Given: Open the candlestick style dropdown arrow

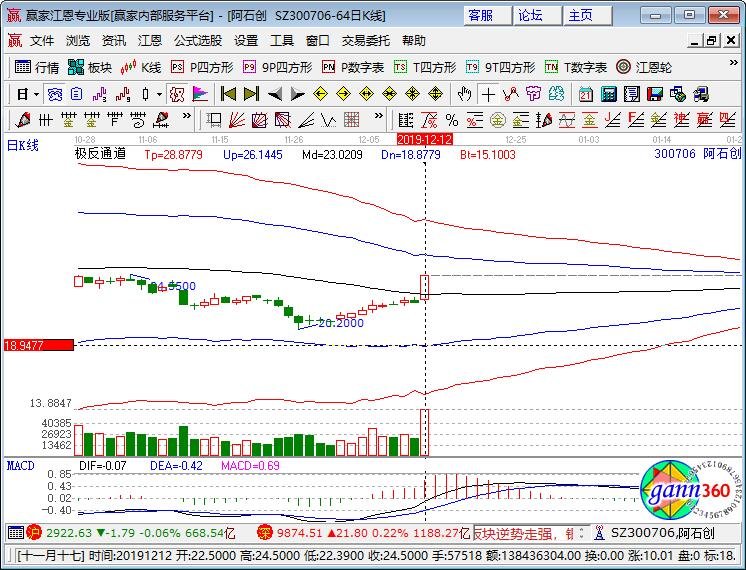Looking at the screenshot, I should 159,94.
